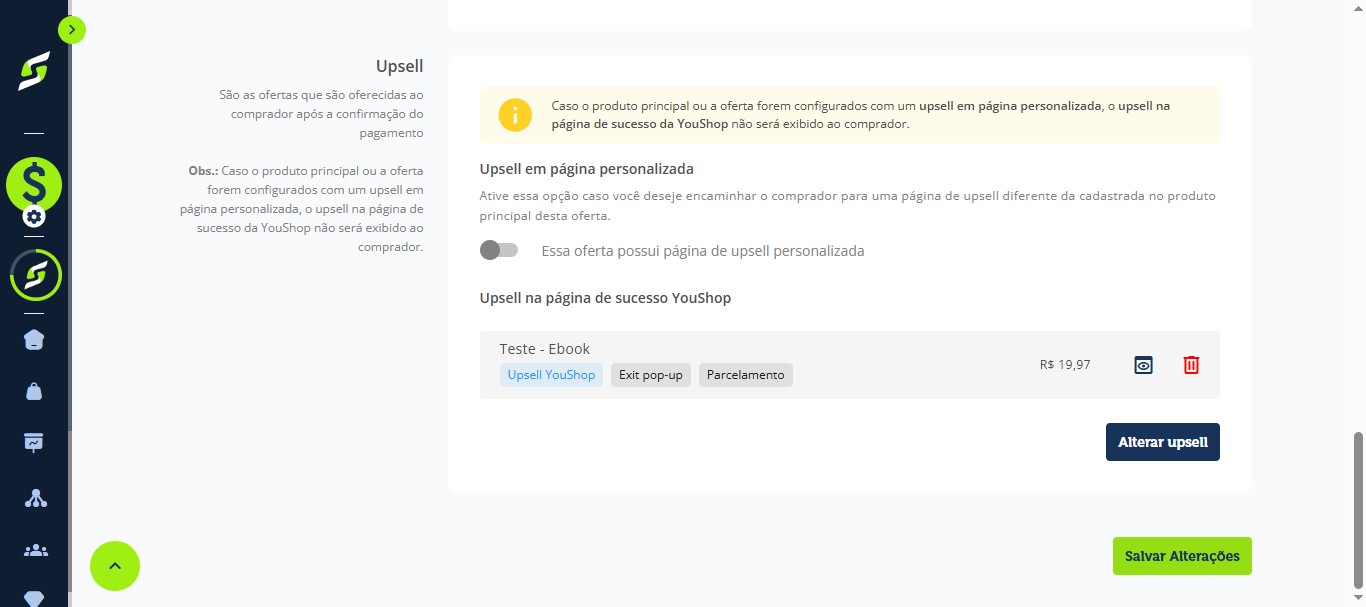The width and height of the screenshot is (1366, 607).
Task: Click the Upsell YouShop tag
Action: click(x=551, y=375)
